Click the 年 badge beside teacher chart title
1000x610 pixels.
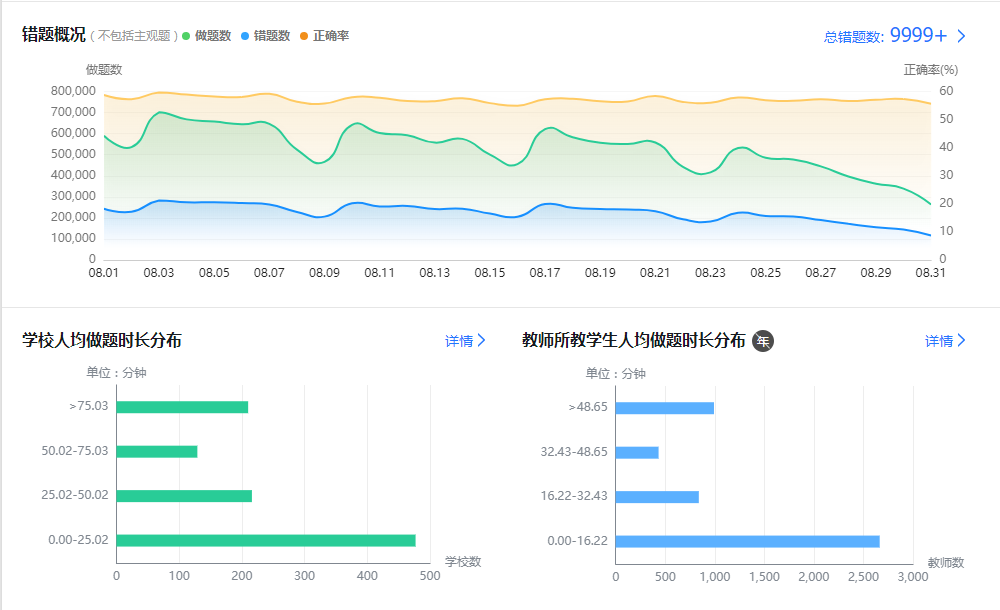763,341
